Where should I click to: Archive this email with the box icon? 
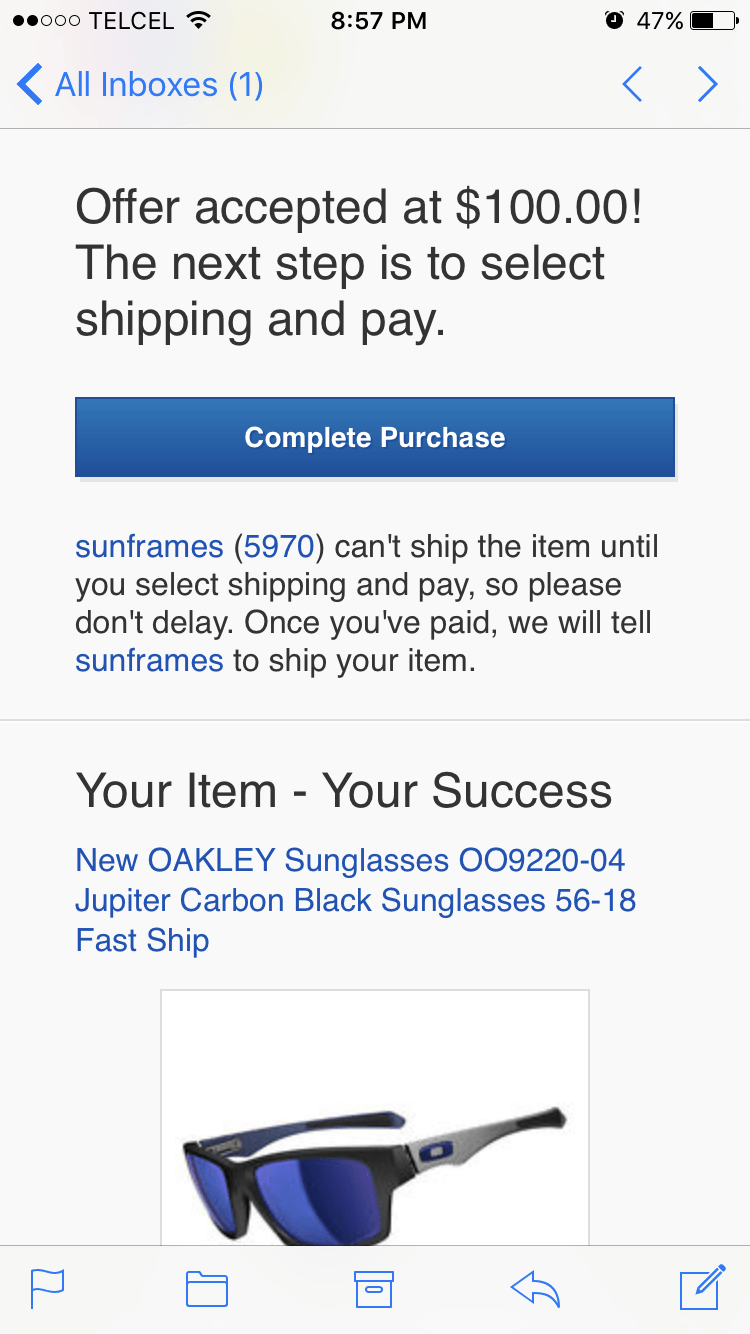click(x=374, y=1288)
